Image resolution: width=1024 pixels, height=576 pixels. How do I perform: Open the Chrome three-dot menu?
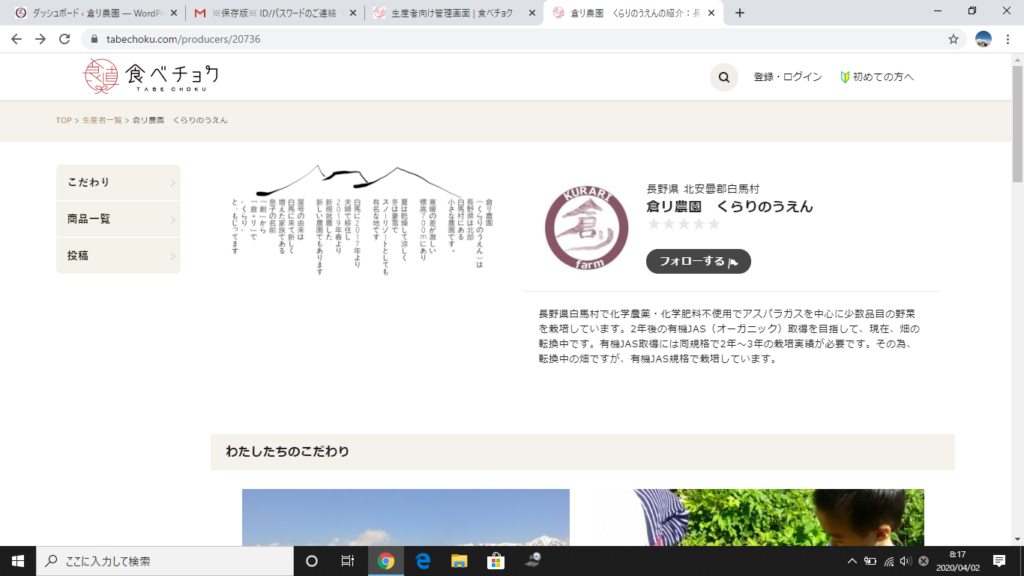[1008, 39]
